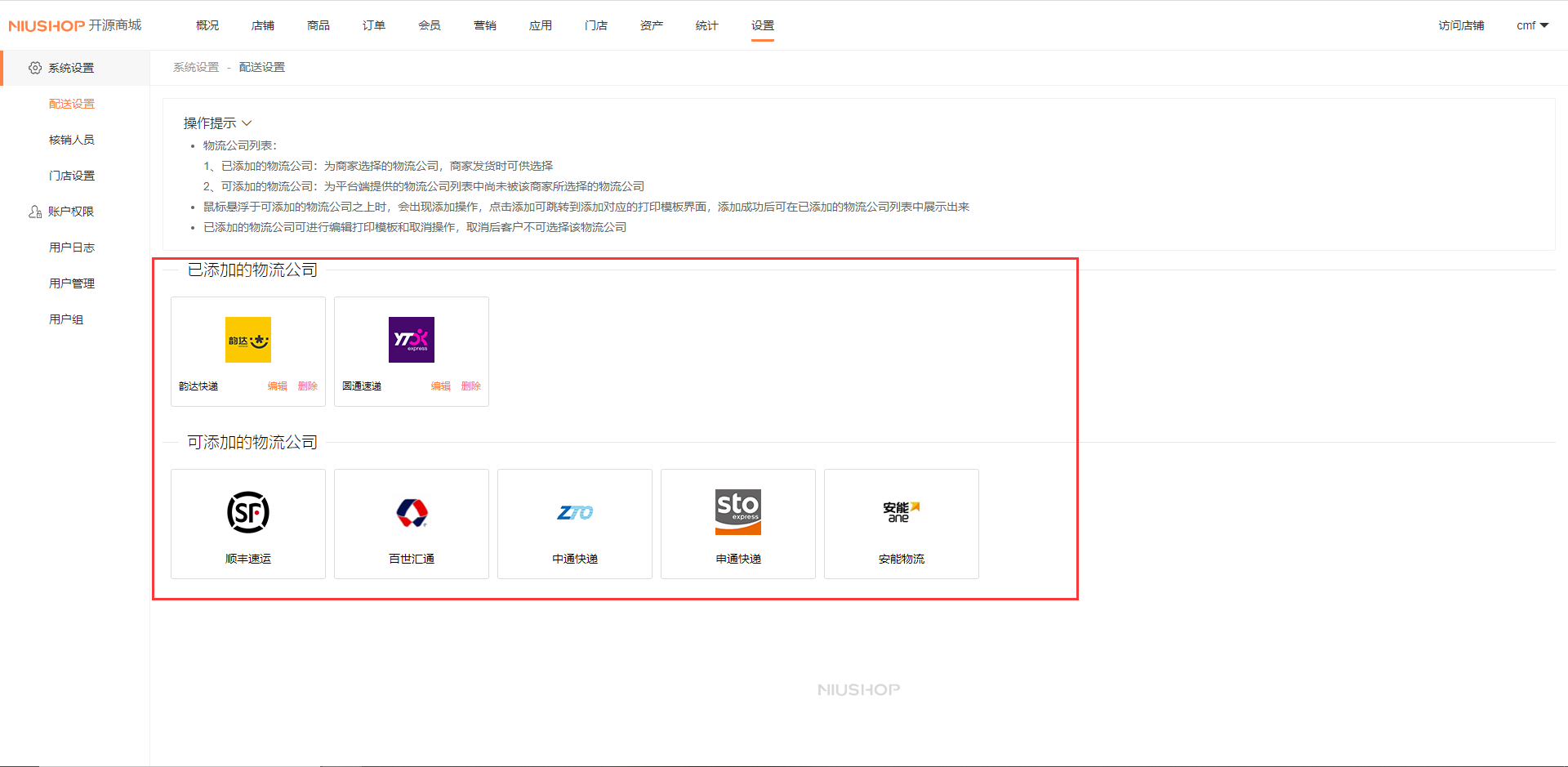
Task: Click the SF Express logo
Action: point(248,512)
